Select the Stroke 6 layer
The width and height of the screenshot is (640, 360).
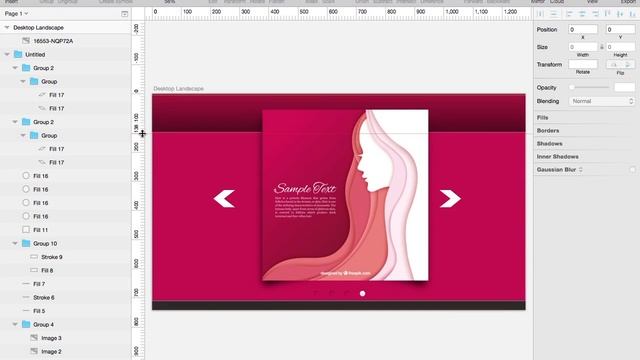[x=65, y=298]
